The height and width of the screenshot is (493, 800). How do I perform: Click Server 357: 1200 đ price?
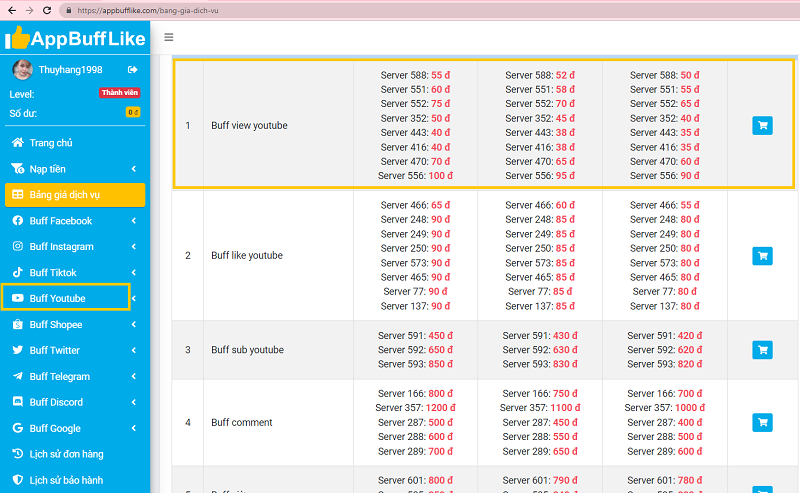415,408
